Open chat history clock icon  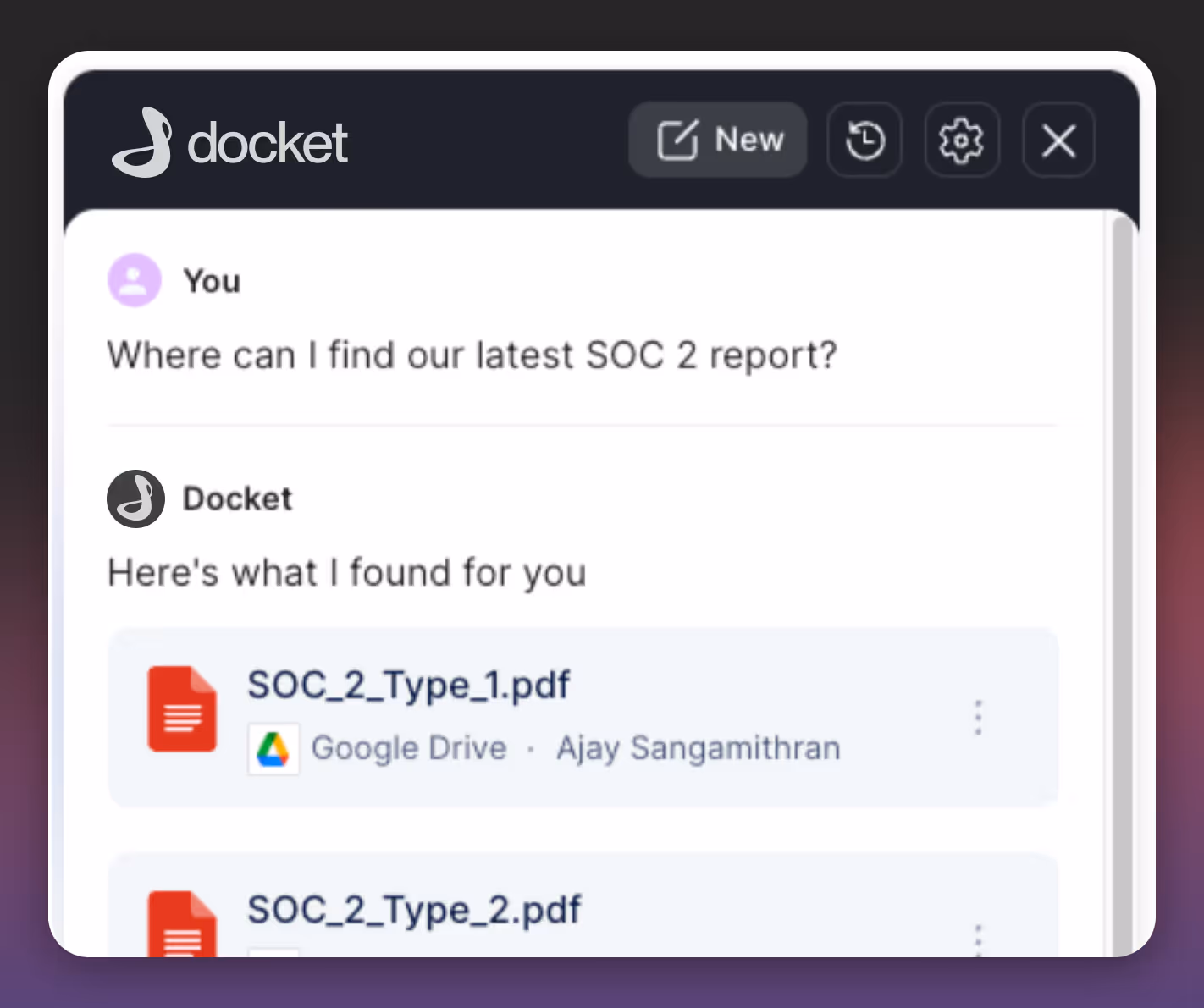coord(864,140)
